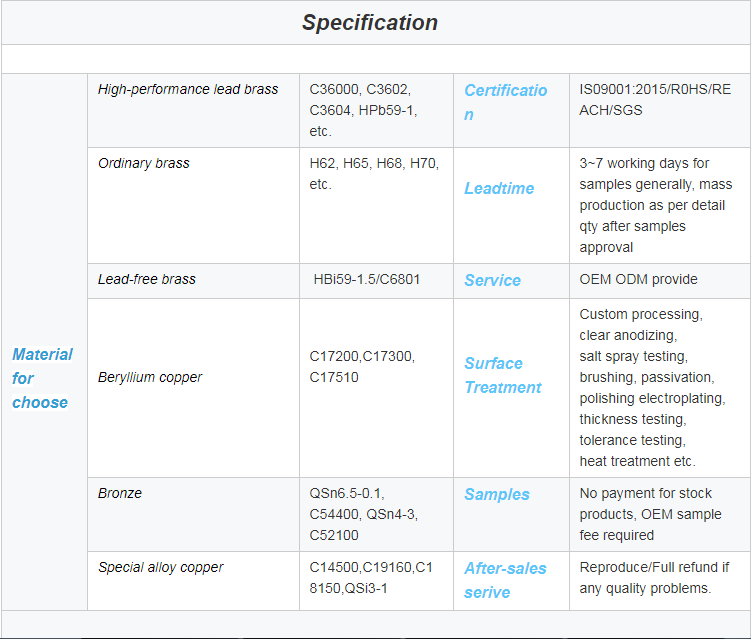Screen dimensions: 751x639
Task: Select the 'Material for choose' label
Action: coord(42,378)
